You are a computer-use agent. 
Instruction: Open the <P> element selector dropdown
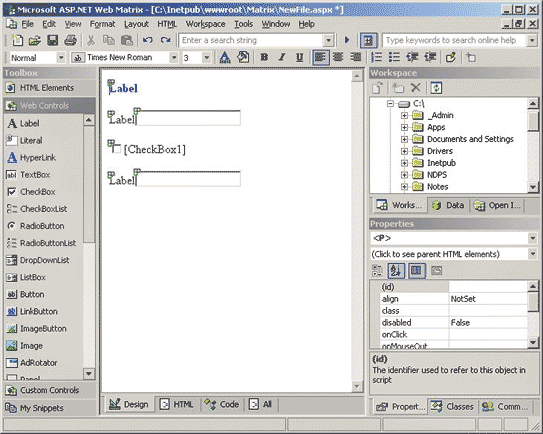tap(532, 238)
